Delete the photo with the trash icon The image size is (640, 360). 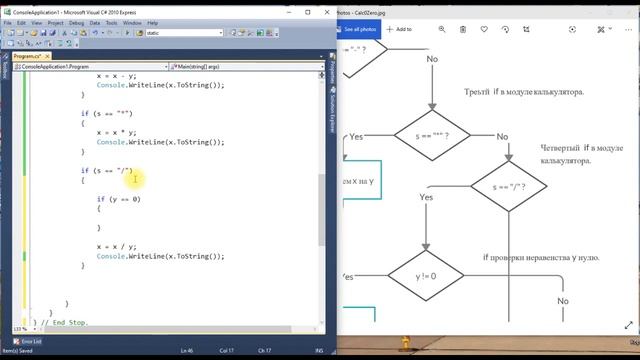(x=463, y=29)
